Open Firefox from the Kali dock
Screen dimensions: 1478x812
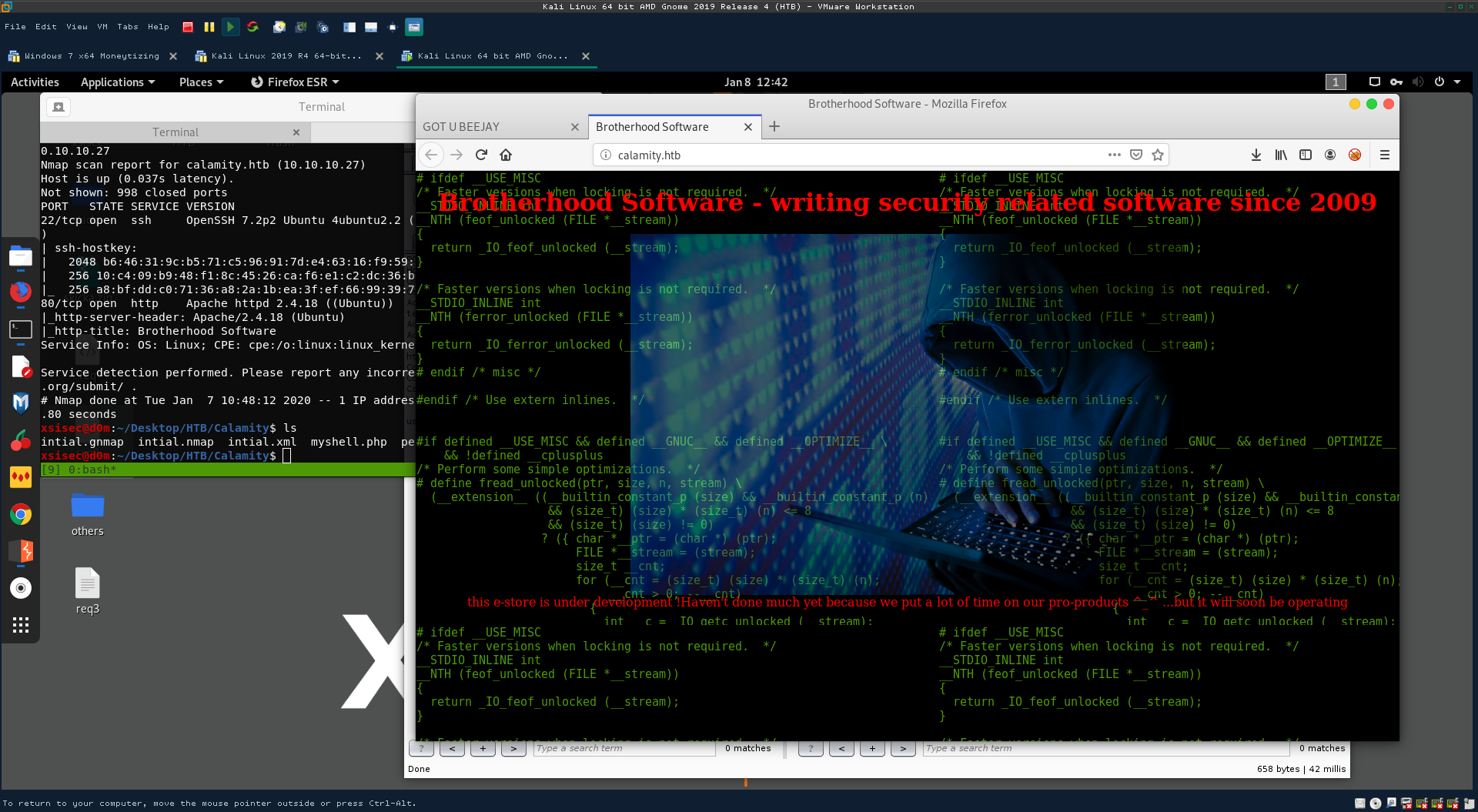(21, 292)
